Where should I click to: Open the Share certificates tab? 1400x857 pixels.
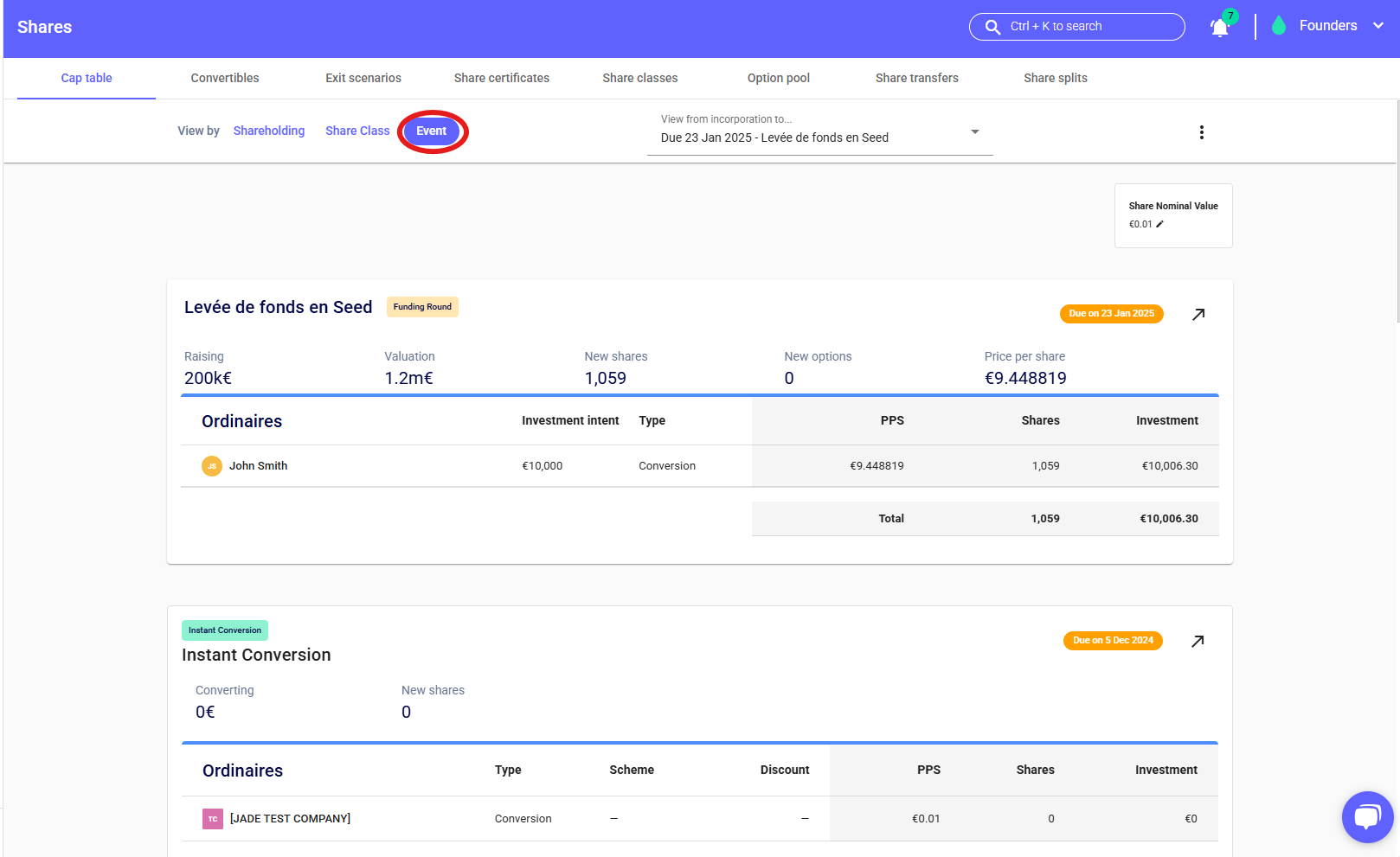[x=502, y=78]
